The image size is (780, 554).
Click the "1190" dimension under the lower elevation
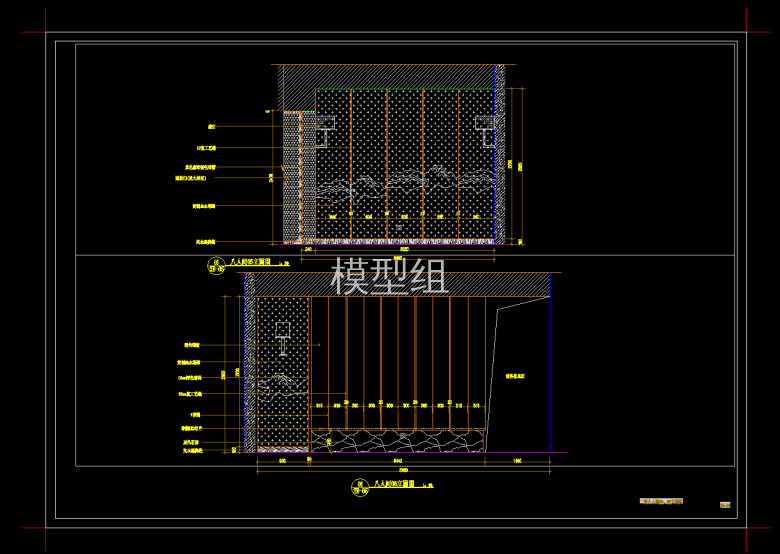pyautogui.click(x=517, y=461)
